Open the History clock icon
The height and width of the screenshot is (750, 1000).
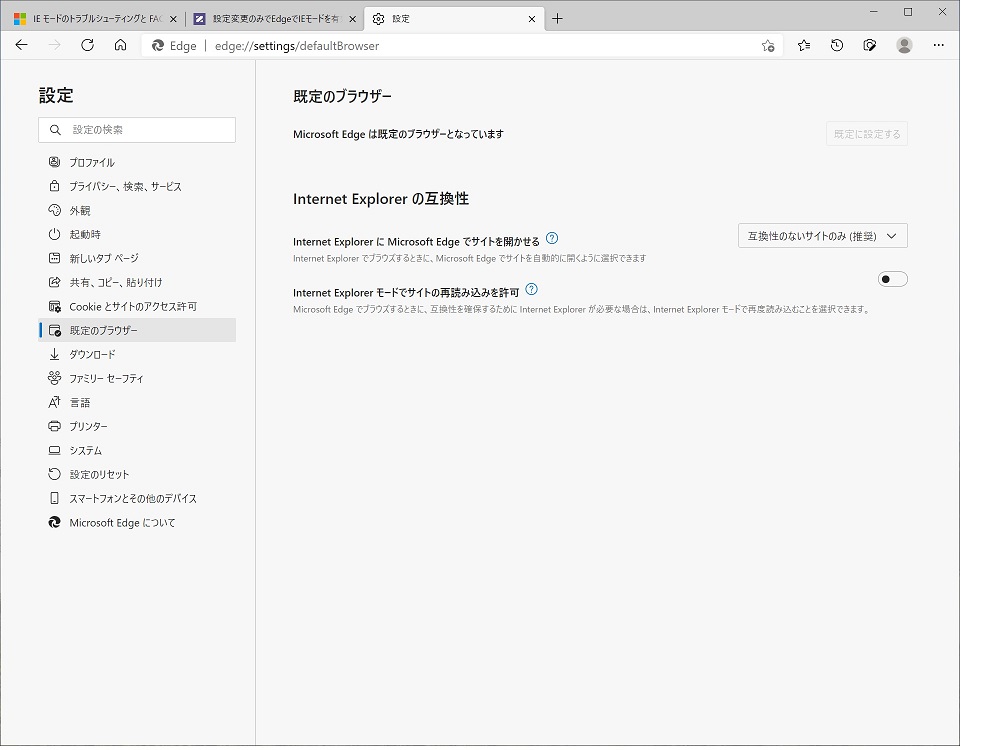[837, 45]
